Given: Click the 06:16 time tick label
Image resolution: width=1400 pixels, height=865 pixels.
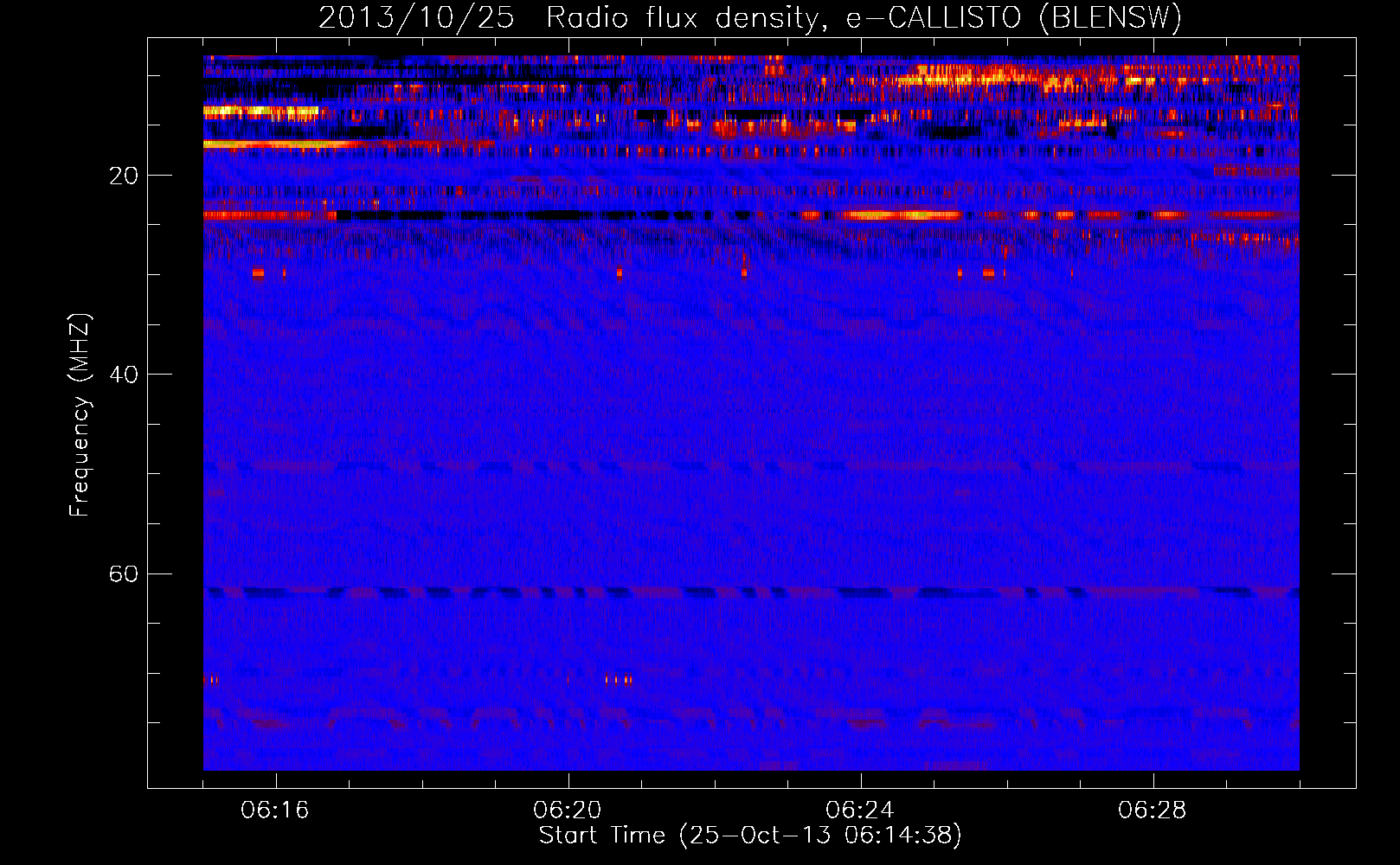Looking at the screenshot, I should pos(275,811).
